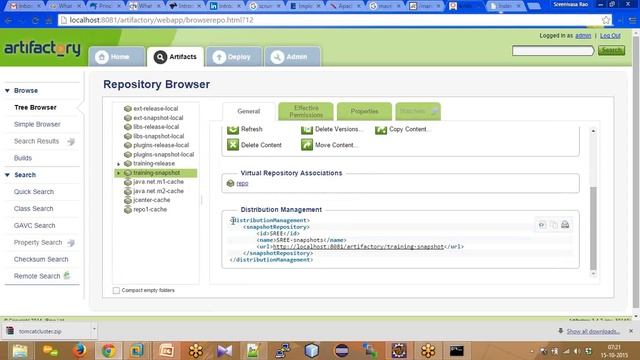
Task: Click the General panel vertical scrollbar thumb
Action: click(x=593, y=228)
